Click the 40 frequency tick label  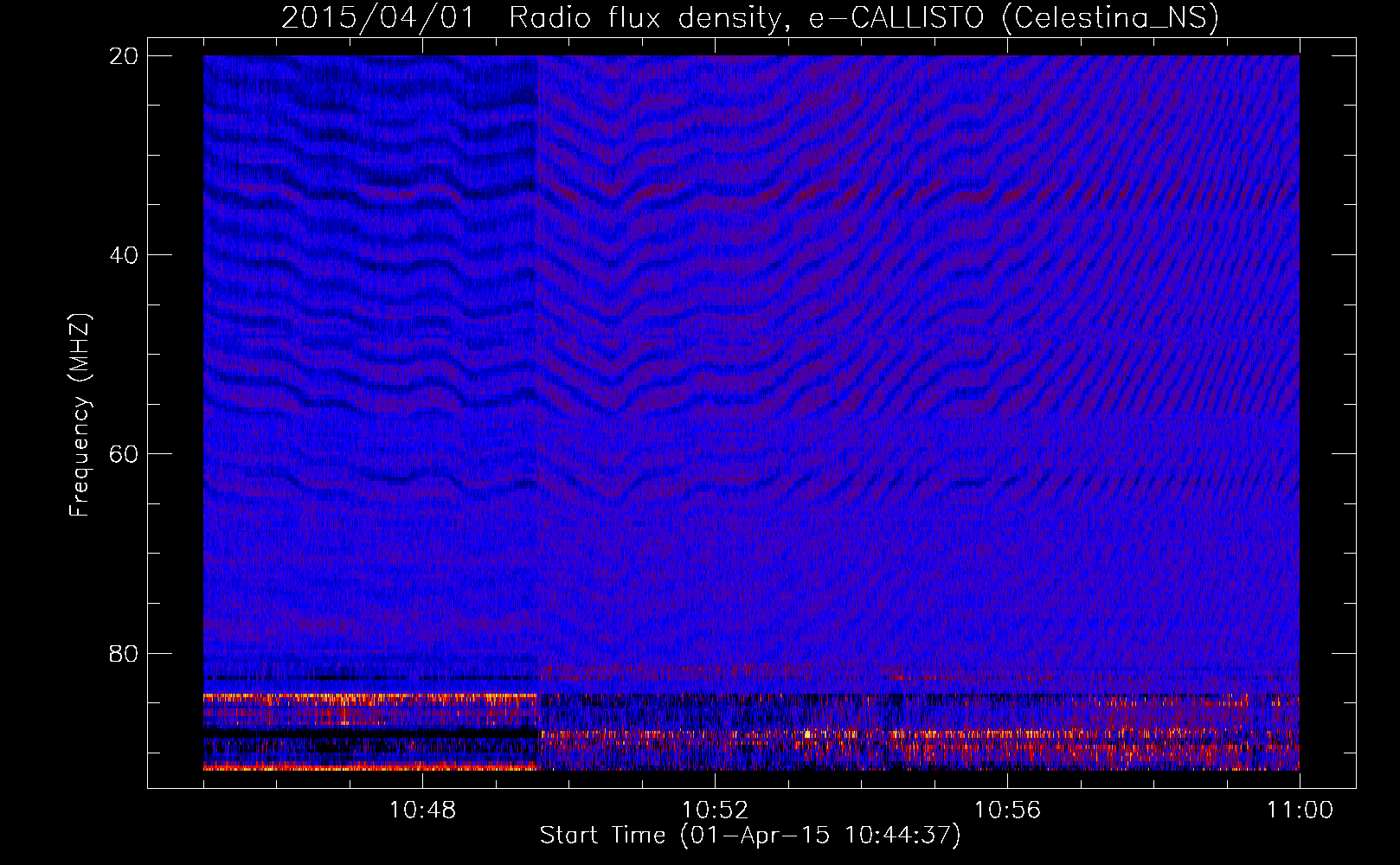point(124,255)
